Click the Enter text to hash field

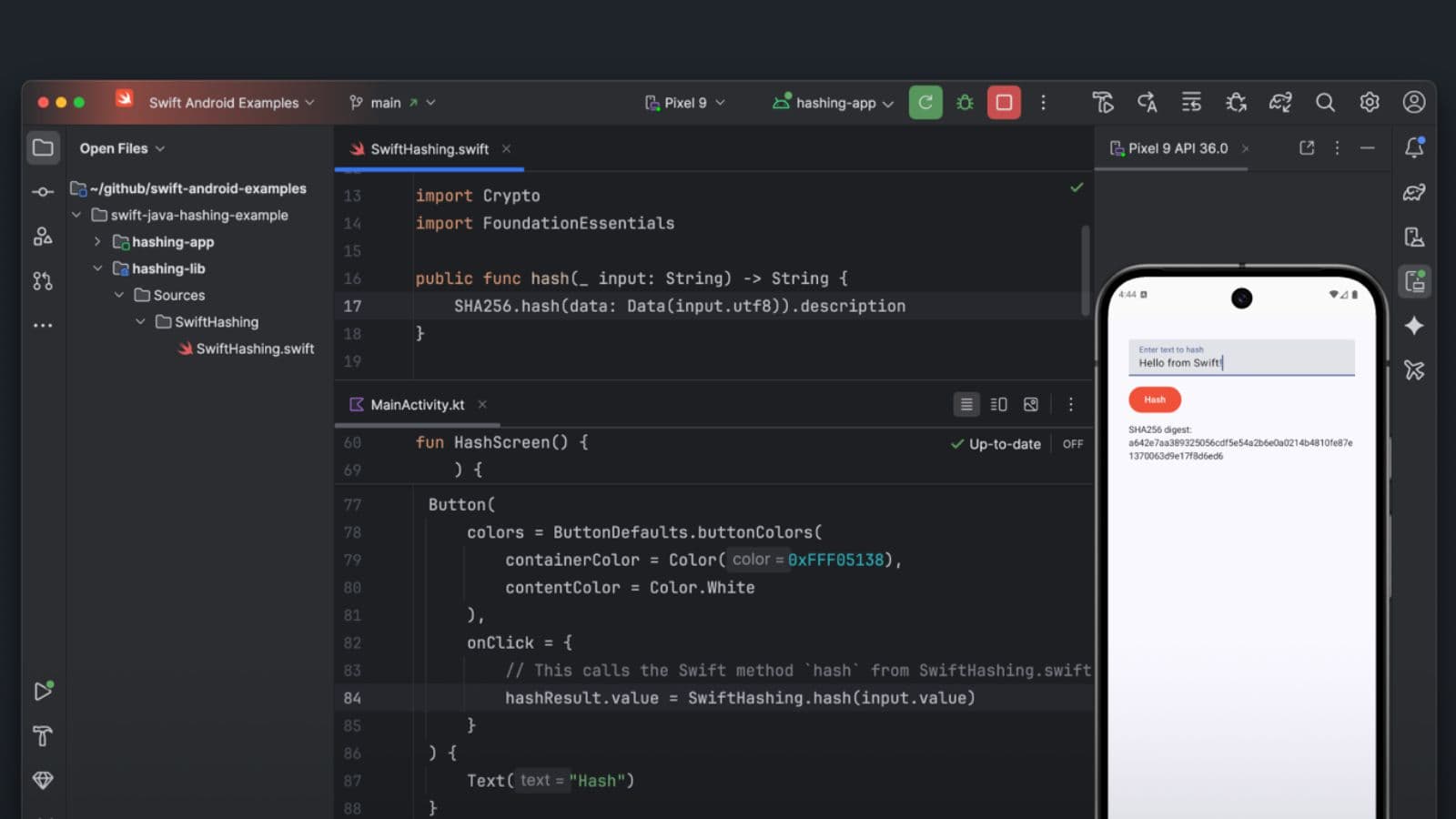[x=1241, y=359]
